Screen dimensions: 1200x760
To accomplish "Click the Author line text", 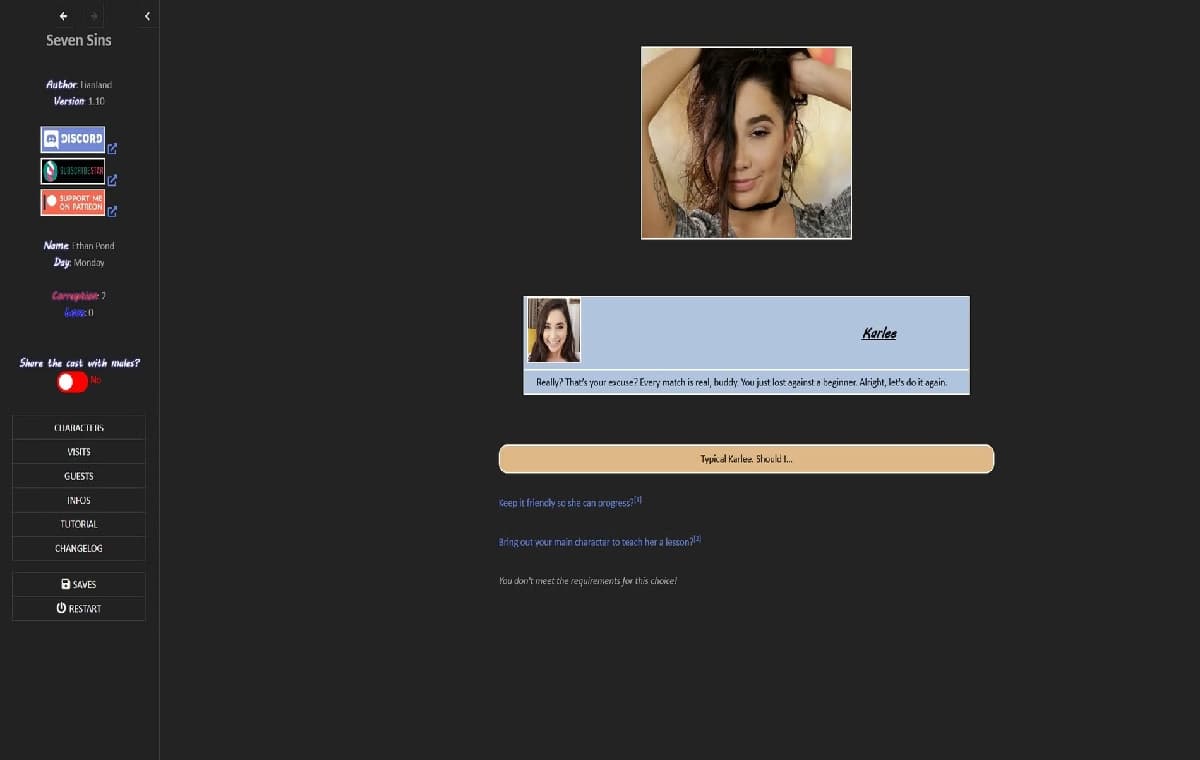I will [79, 85].
